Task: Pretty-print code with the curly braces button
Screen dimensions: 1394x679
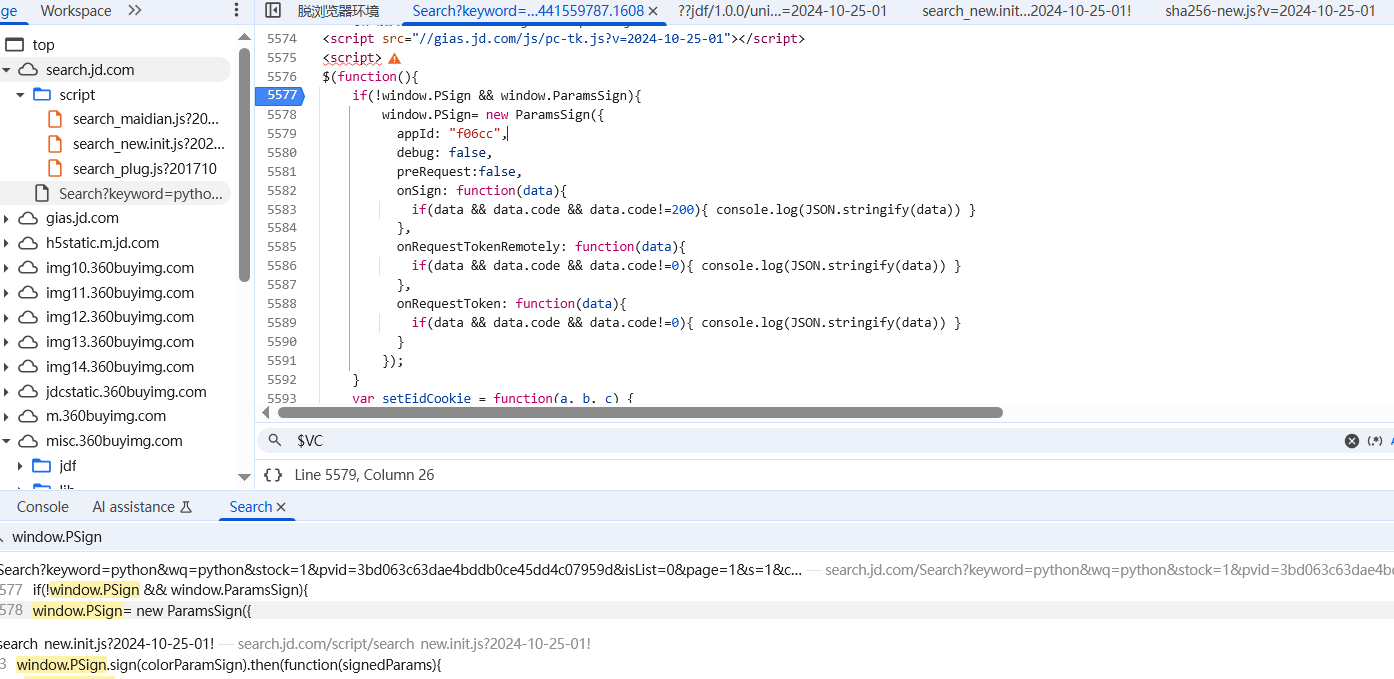Action: 273,475
